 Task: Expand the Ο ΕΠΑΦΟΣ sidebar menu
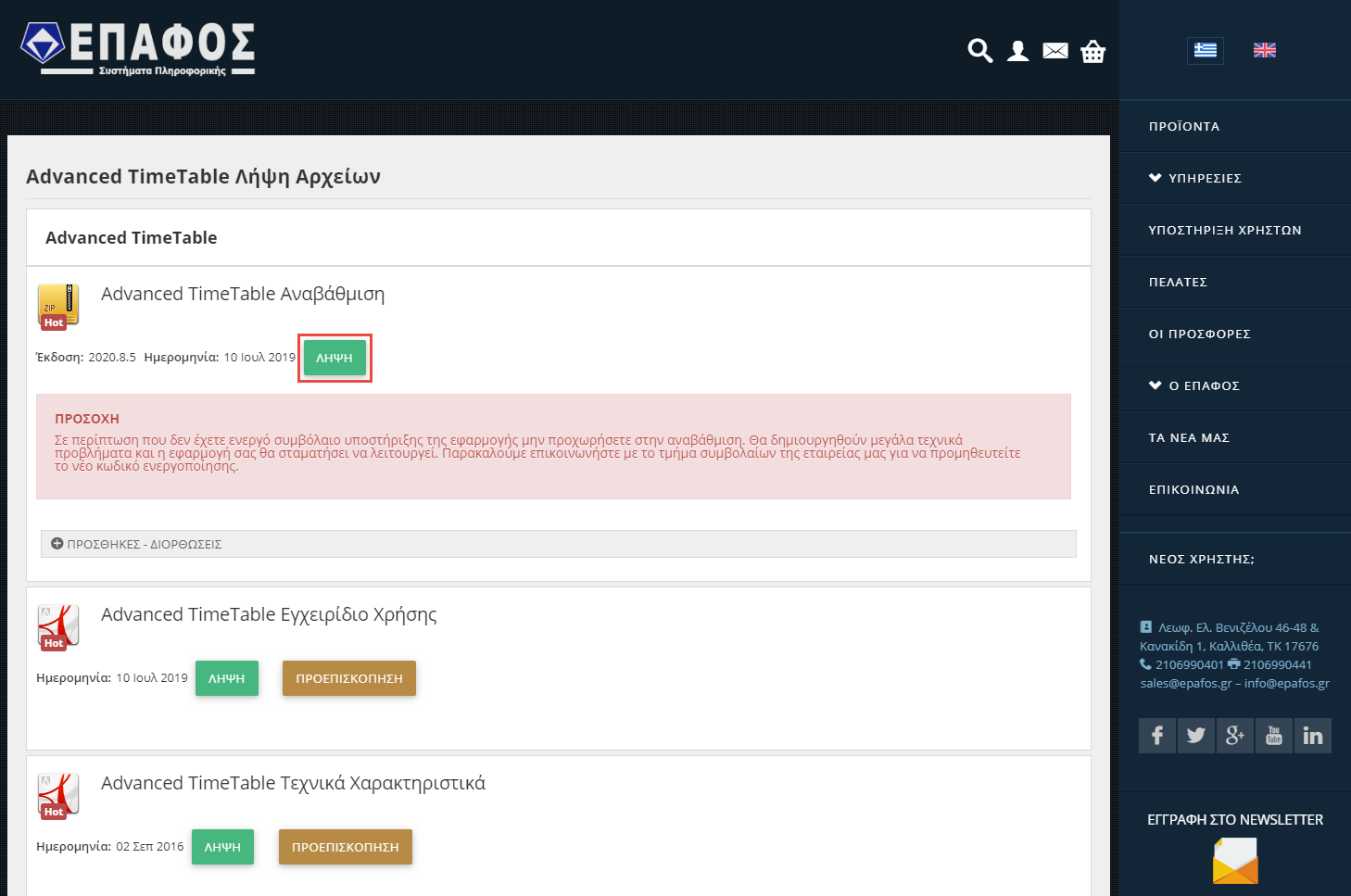[x=1203, y=385]
